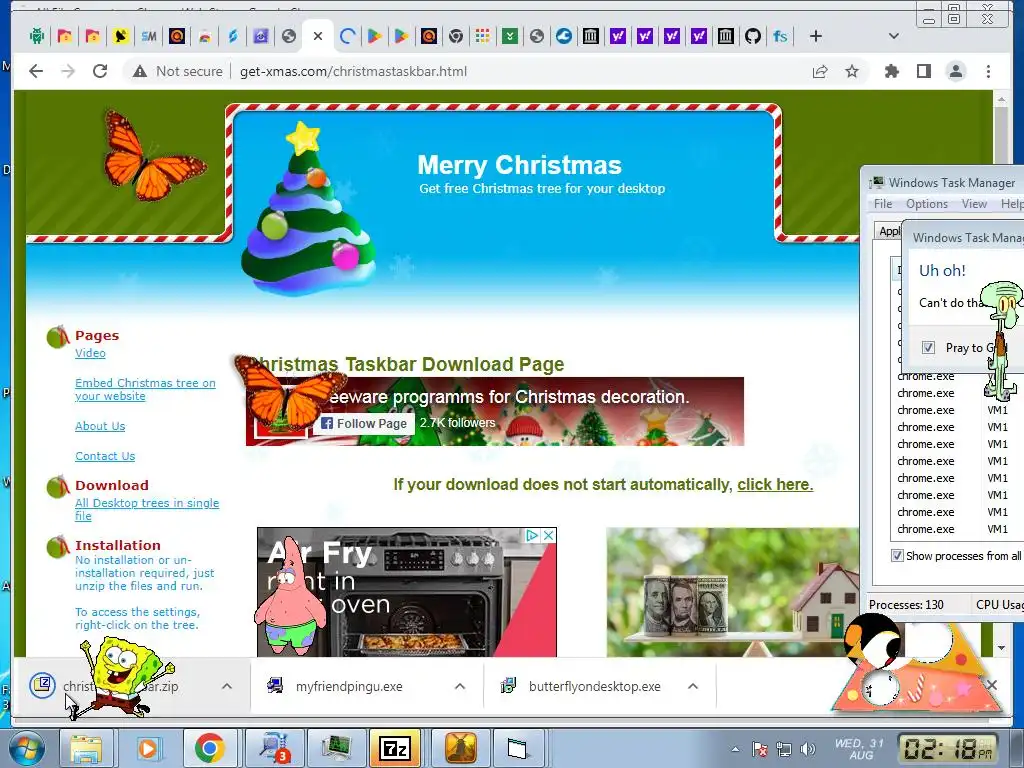Screen dimensions: 1024x768
Task: Reload the get-xmas.com page
Action: [100, 71]
